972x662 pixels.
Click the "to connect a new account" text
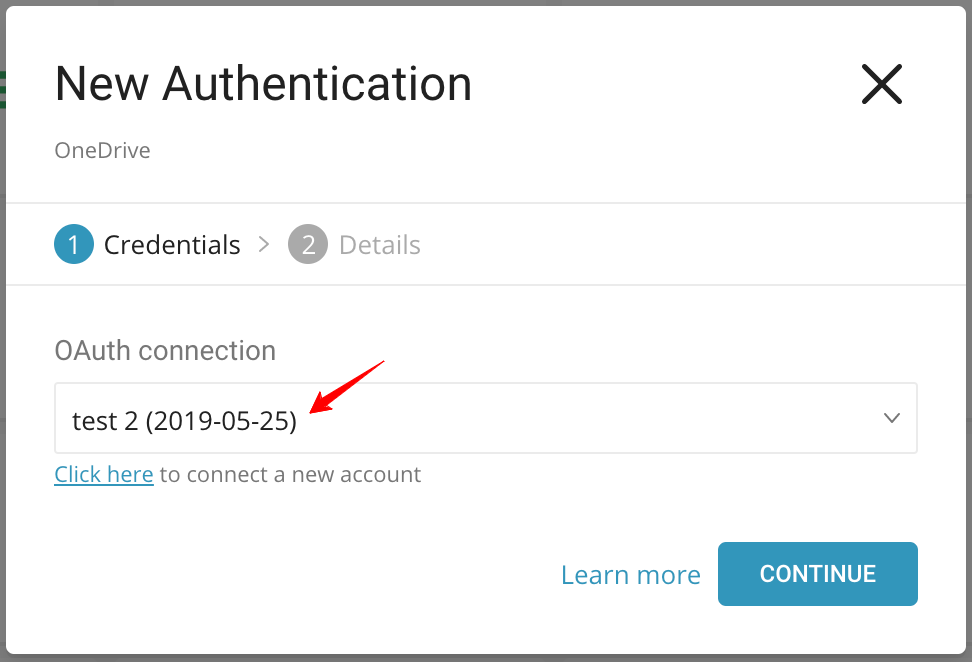pyautogui.click(x=290, y=474)
